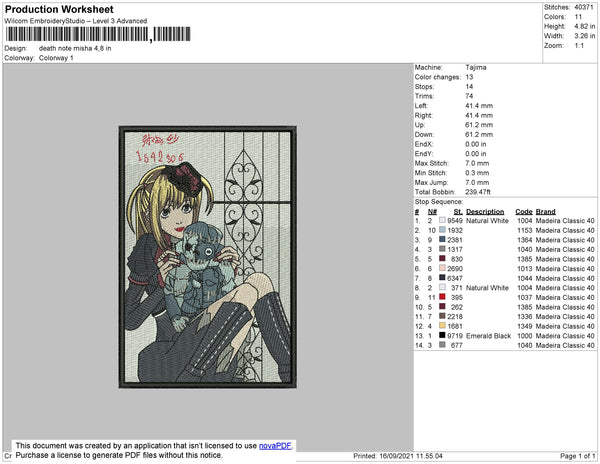The width and height of the screenshot is (600, 464).
Task: Select the Zoom value '1:1'
Action: click(579, 46)
